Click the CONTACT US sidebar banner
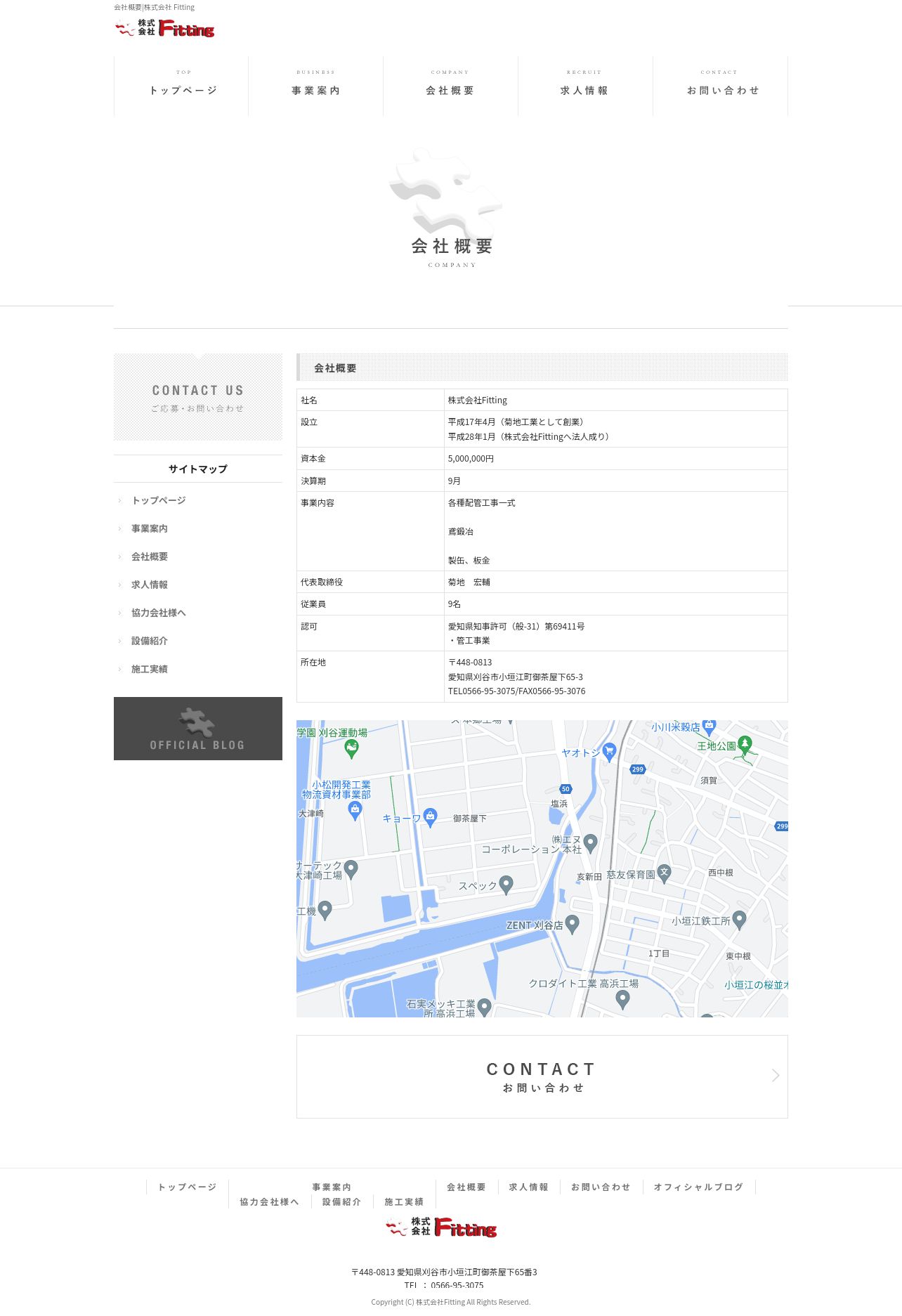The image size is (902, 1316). point(198,397)
